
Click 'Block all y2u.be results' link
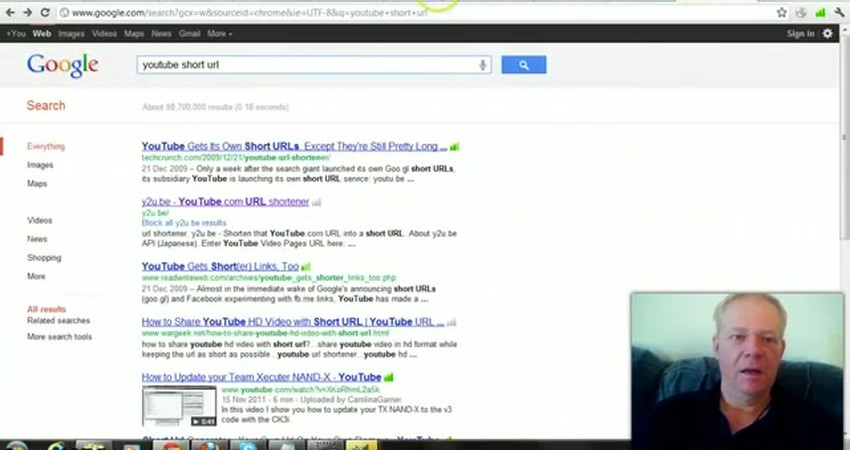tap(184, 223)
